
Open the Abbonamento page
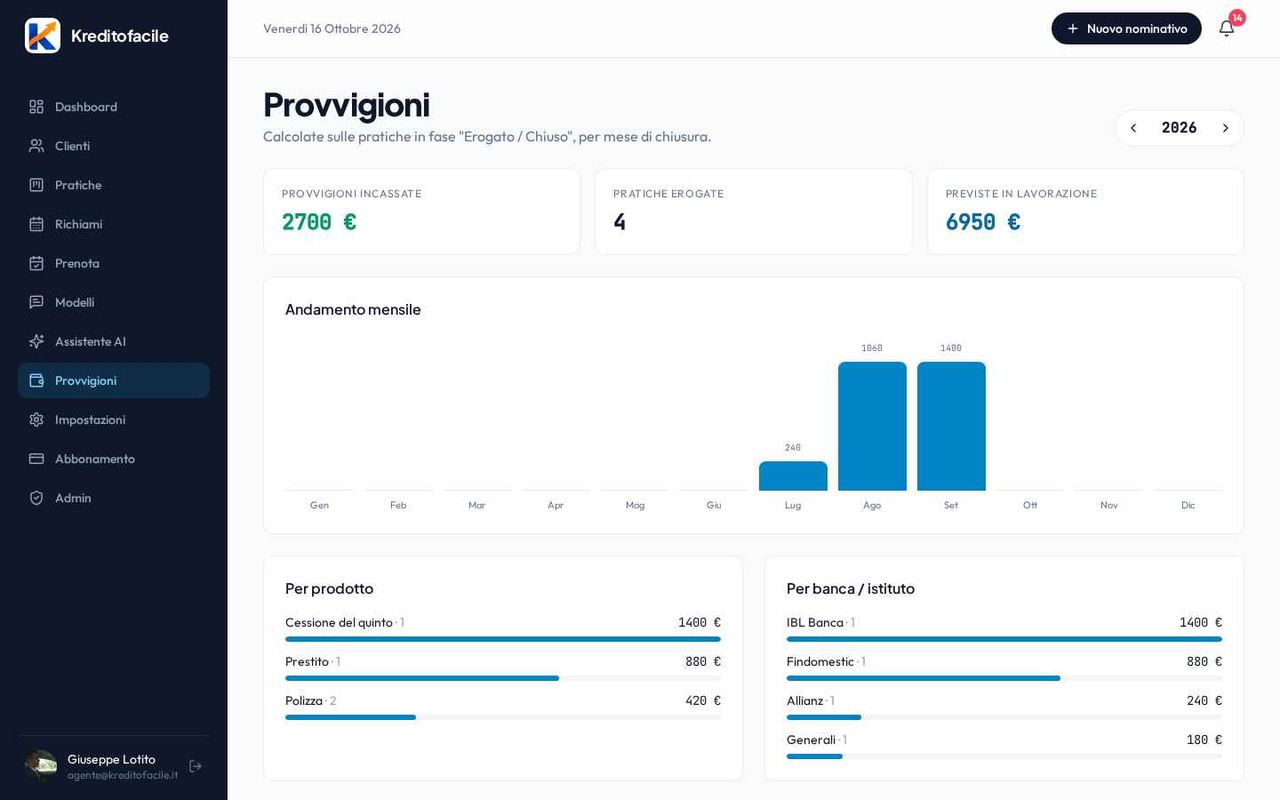[114, 458]
